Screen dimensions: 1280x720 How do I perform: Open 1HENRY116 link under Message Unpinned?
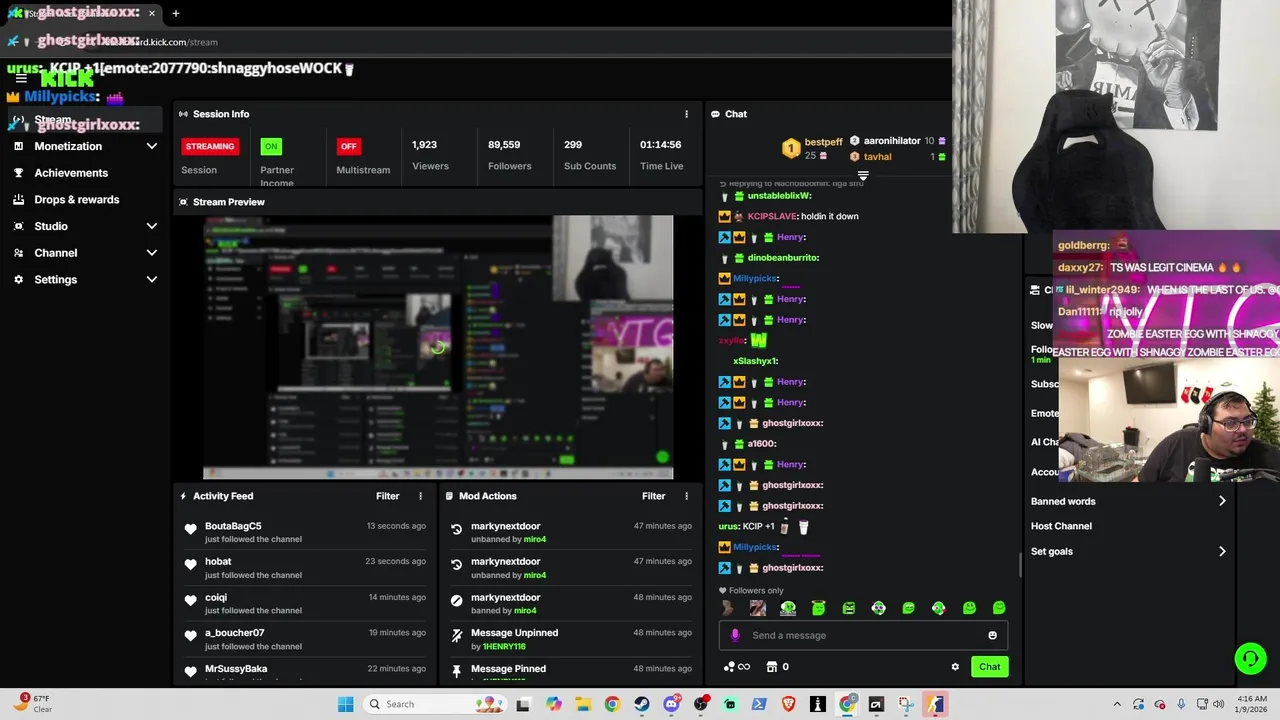[504, 646]
